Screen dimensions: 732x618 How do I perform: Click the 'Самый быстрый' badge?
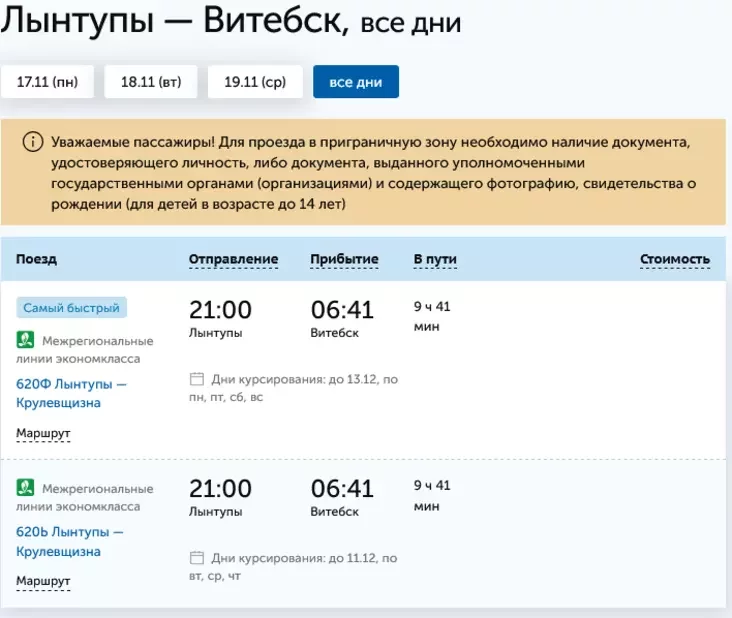pos(71,308)
